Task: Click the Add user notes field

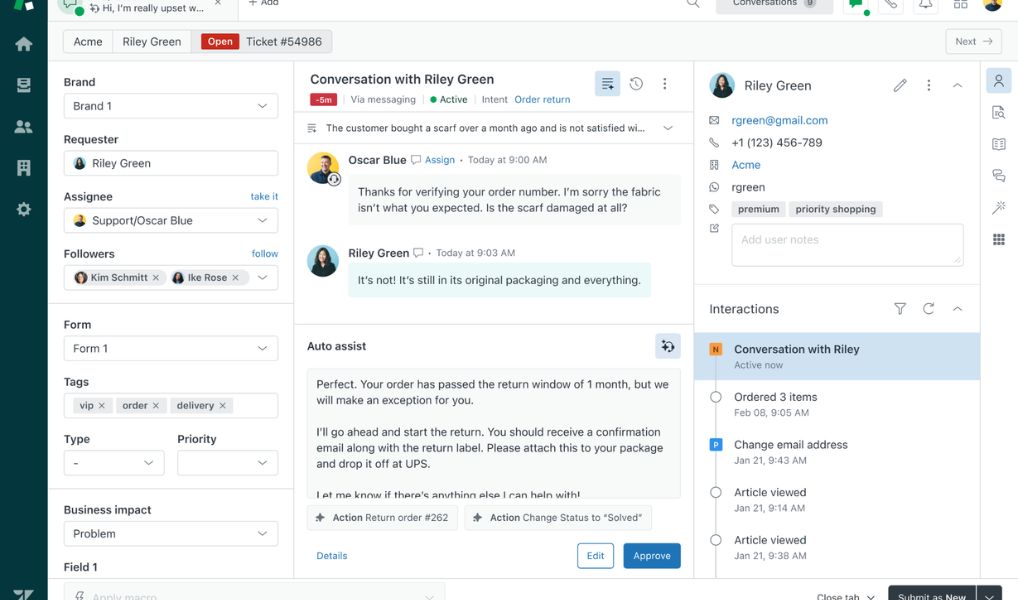Action: click(x=846, y=244)
